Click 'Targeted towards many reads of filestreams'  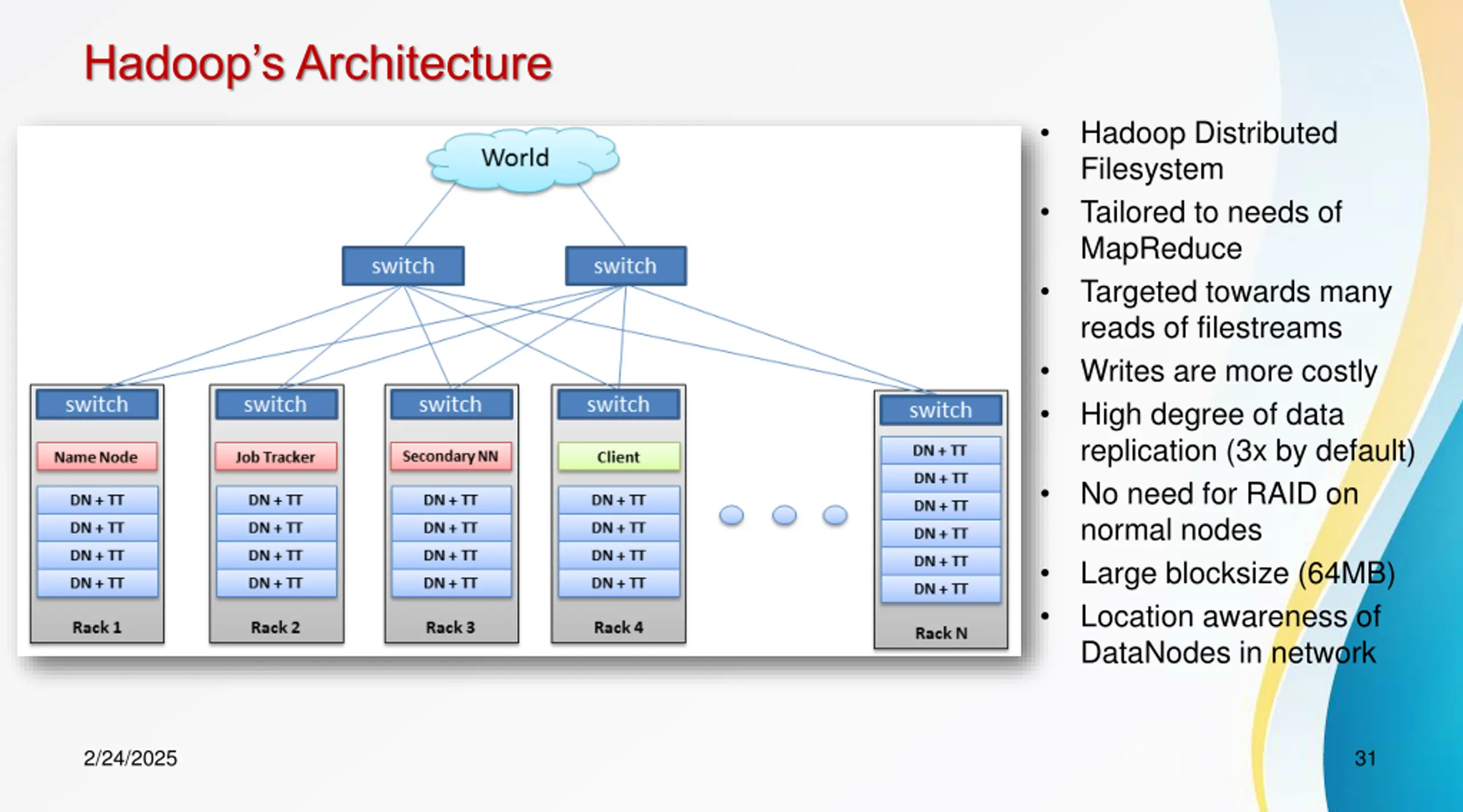click(x=1236, y=310)
